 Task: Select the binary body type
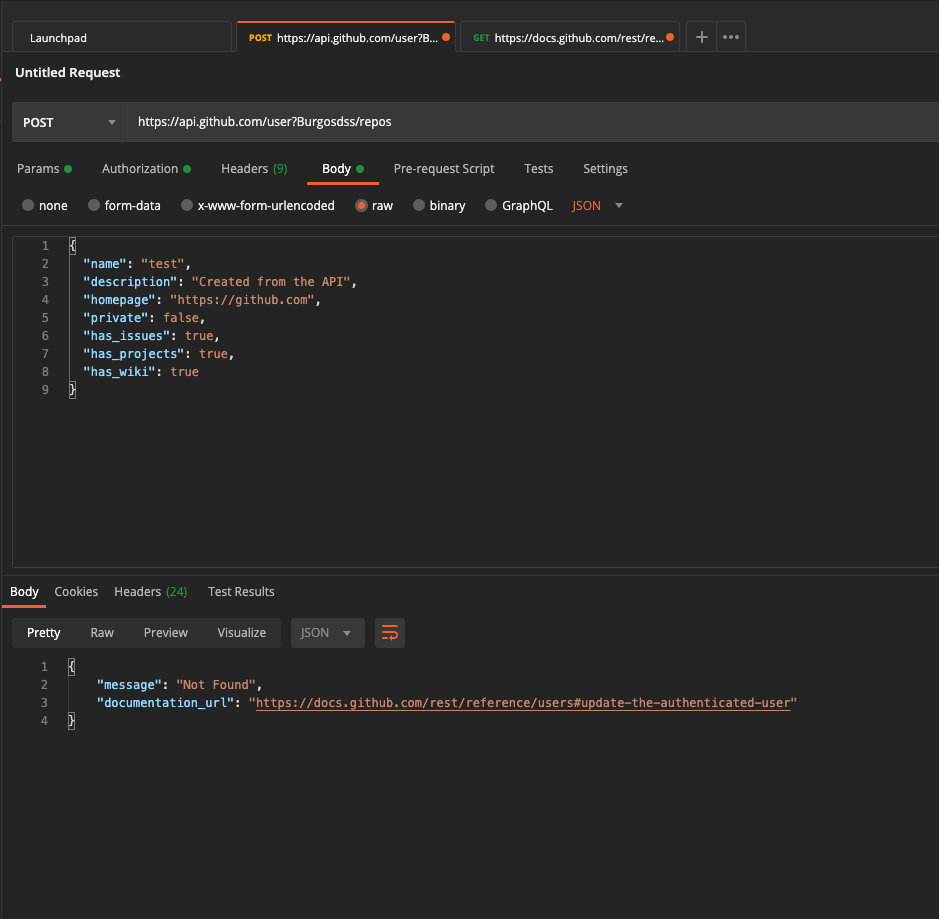(440, 205)
